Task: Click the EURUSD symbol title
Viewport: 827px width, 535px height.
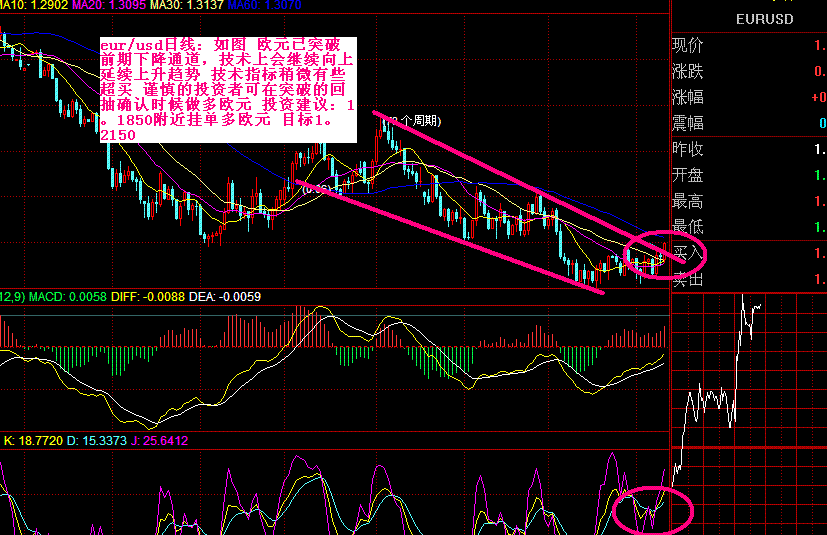Action: (x=764, y=20)
